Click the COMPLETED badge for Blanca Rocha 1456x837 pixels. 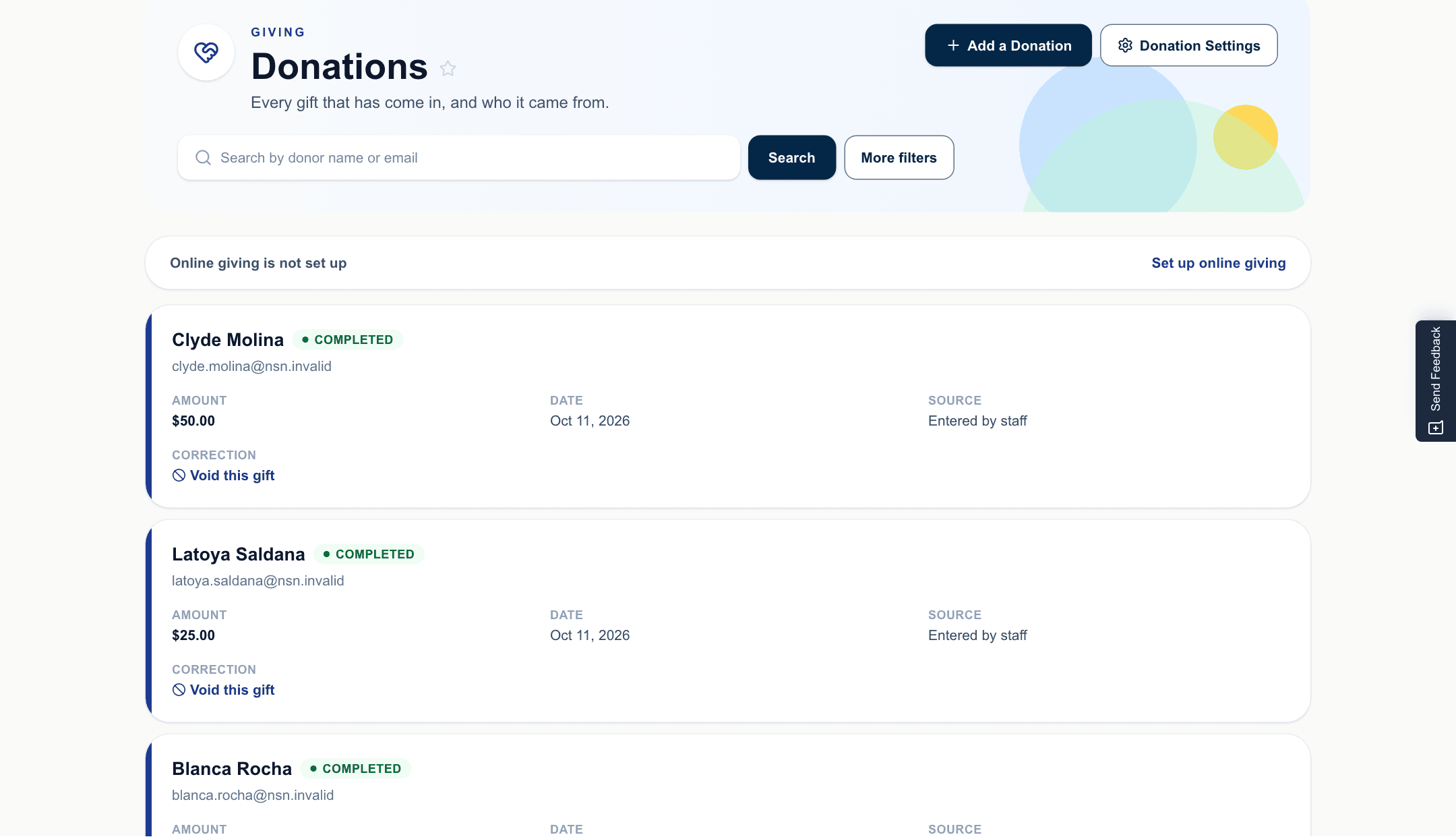pos(356,769)
